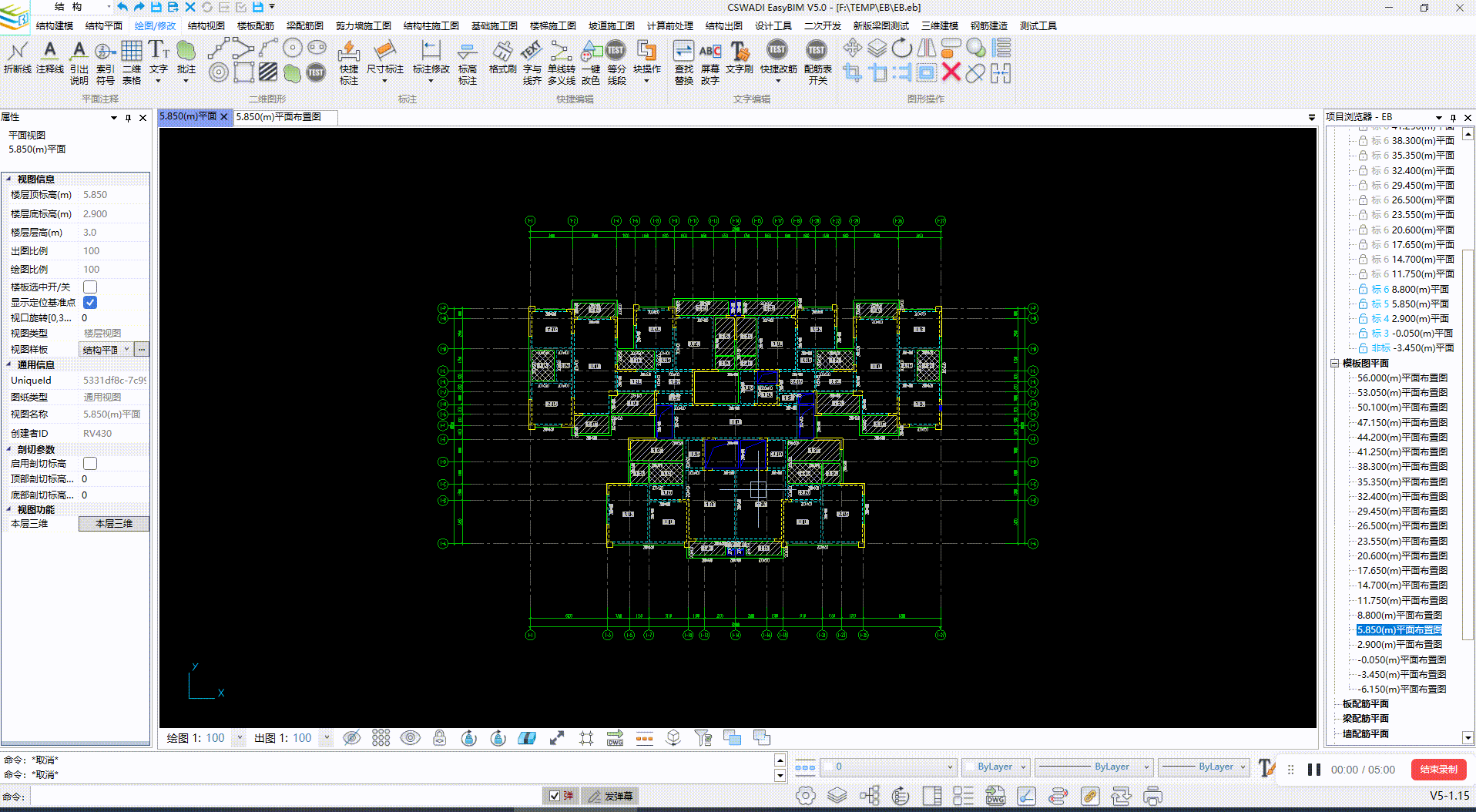The width and height of the screenshot is (1476, 812).
Task: Click the red X delete icon
Action: tap(951, 72)
